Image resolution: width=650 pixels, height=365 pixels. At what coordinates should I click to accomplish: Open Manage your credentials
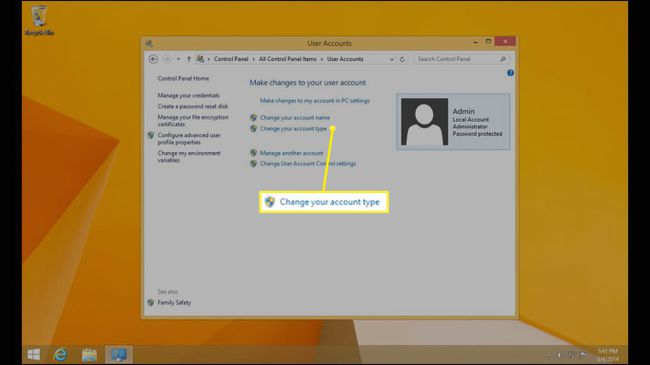click(x=188, y=95)
